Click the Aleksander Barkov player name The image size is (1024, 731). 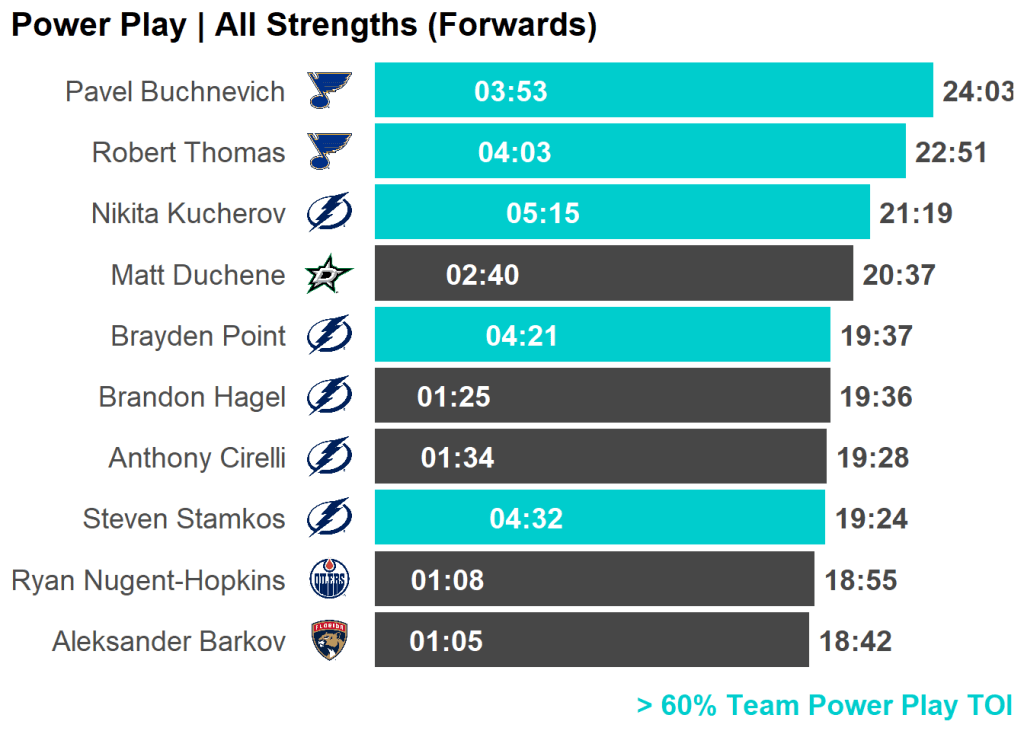point(168,641)
